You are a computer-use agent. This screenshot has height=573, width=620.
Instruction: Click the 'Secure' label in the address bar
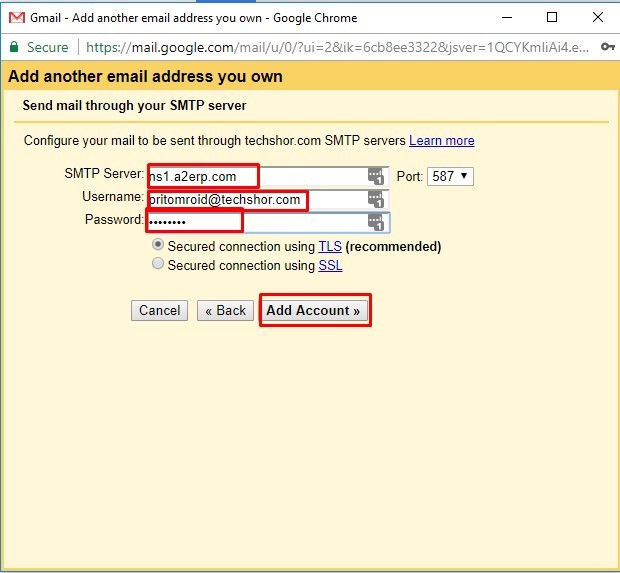(47, 47)
